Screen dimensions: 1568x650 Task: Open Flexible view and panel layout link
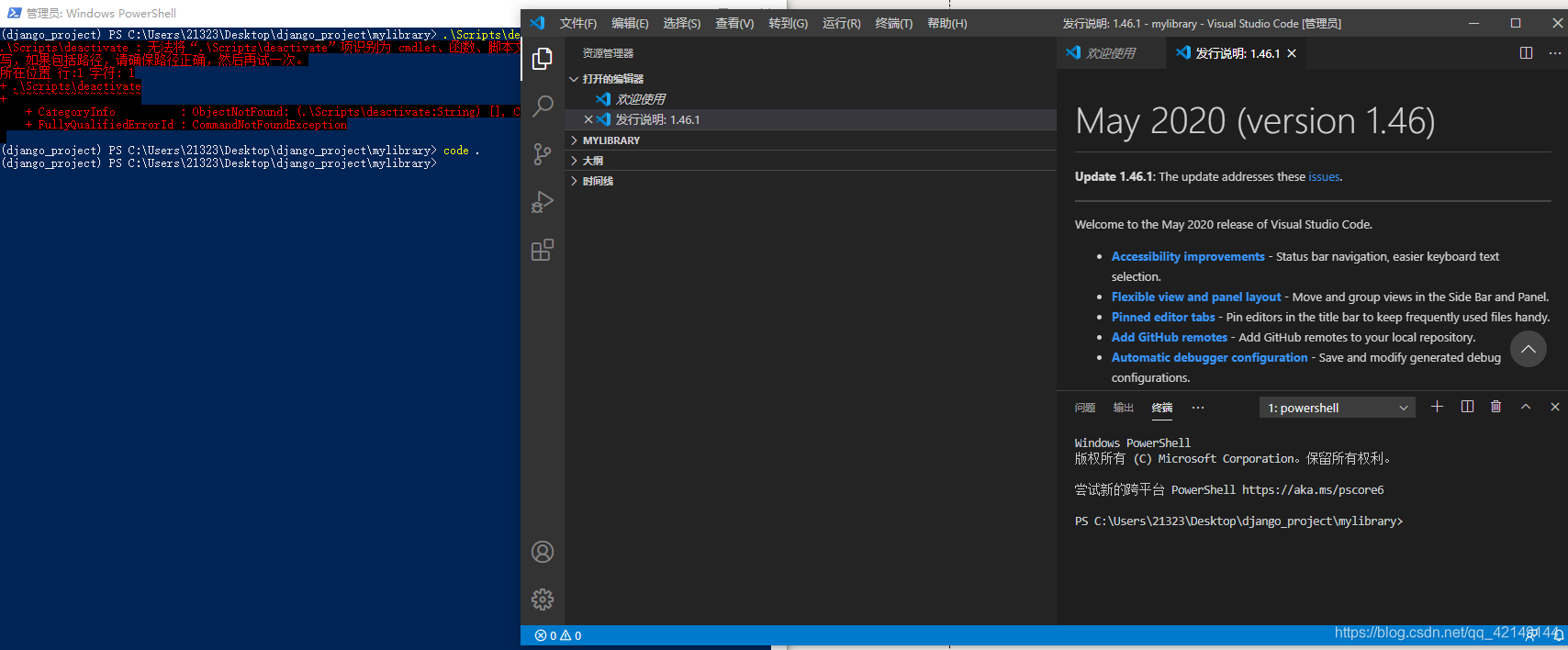1196,297
